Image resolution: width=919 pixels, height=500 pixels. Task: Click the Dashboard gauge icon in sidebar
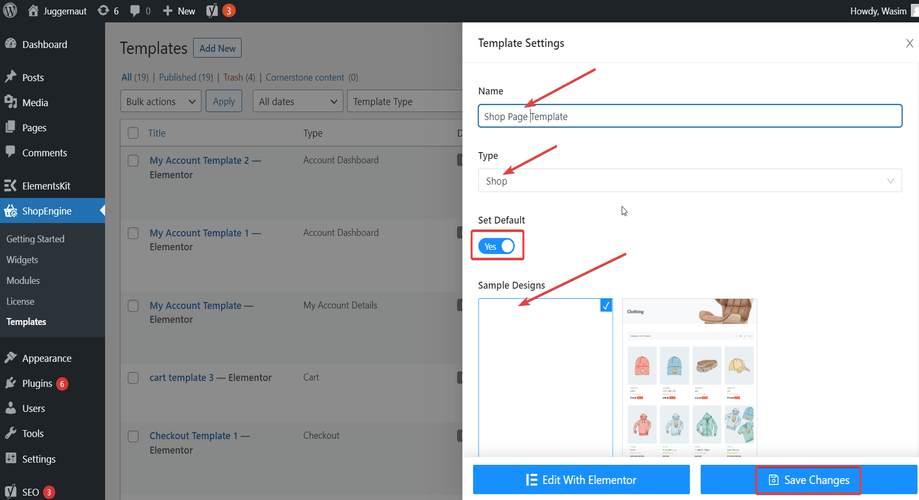pyautogui.click(x=11, y=44)
